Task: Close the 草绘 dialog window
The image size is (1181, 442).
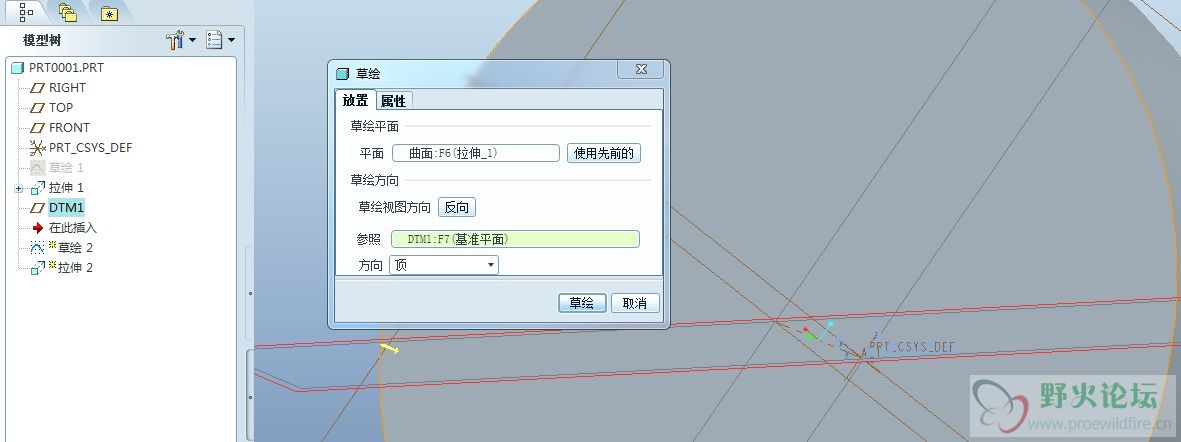Action: 641,69
